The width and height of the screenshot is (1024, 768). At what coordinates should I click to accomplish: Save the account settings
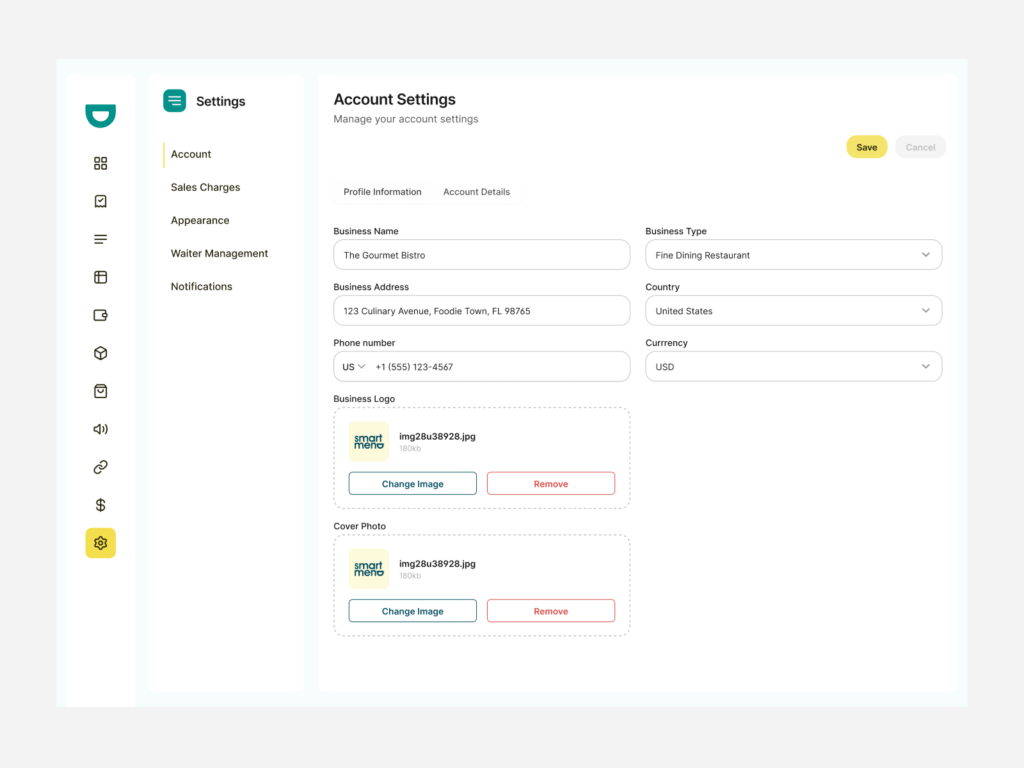point(866,146)
